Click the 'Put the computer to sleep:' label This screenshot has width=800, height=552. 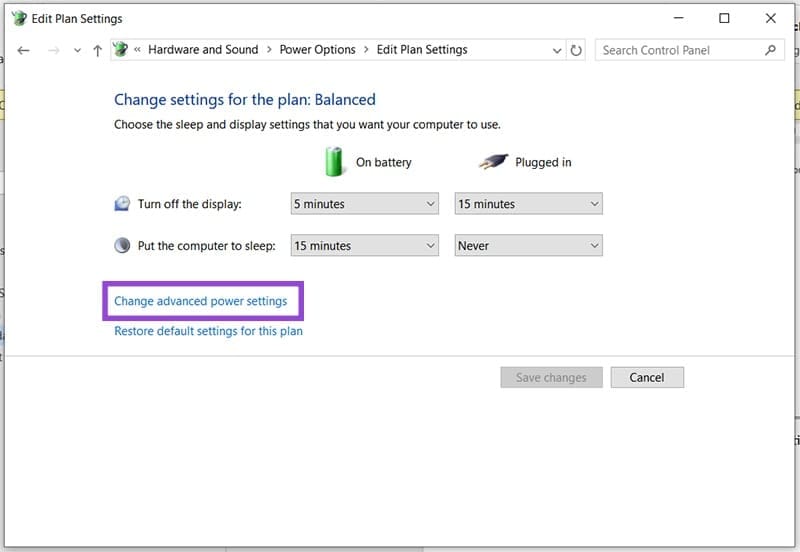[206, 246]
